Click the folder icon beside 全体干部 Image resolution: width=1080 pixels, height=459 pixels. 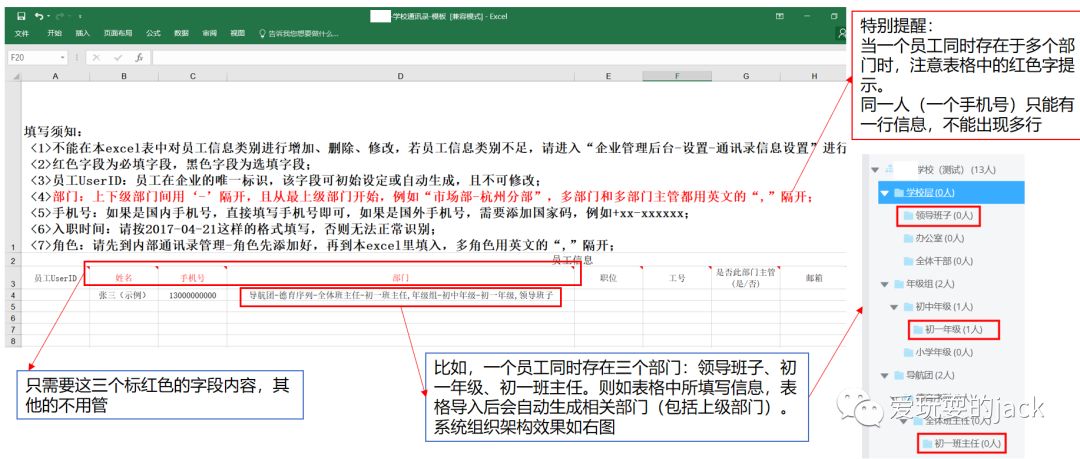click(x=908, y=261)
